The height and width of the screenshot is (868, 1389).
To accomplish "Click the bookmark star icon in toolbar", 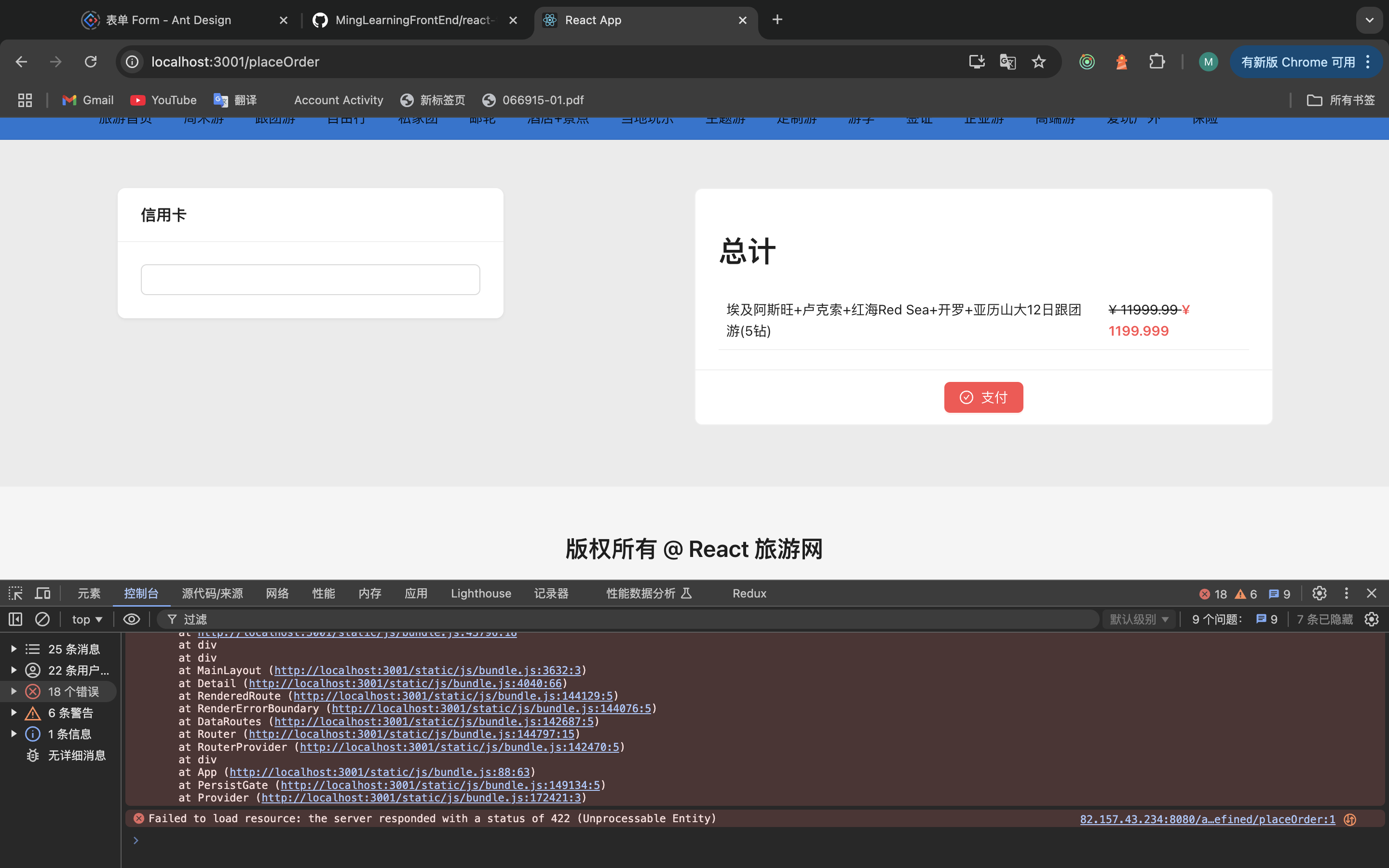I will (x=1039, y=62).
